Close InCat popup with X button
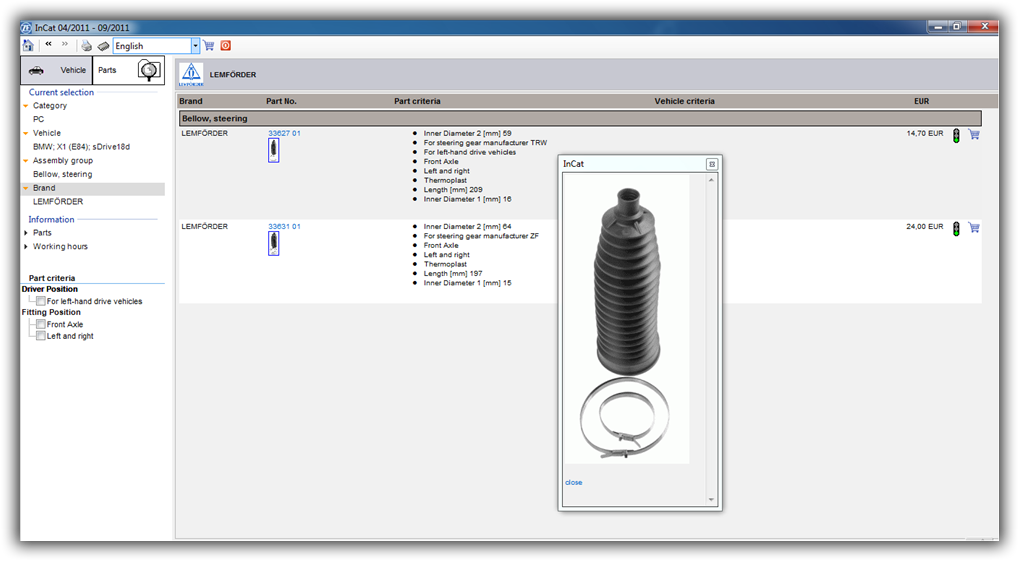 (712, 165)
